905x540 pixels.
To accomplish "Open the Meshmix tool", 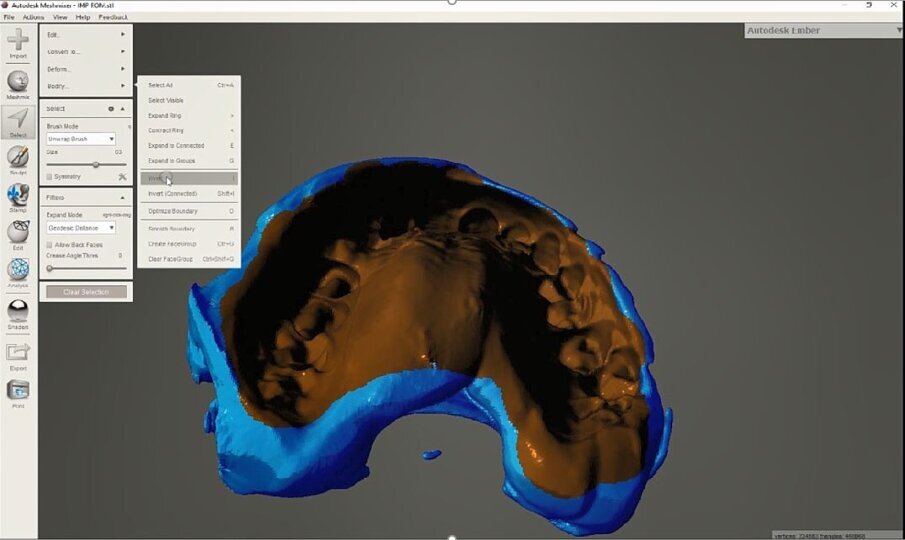I will point(18,84).
